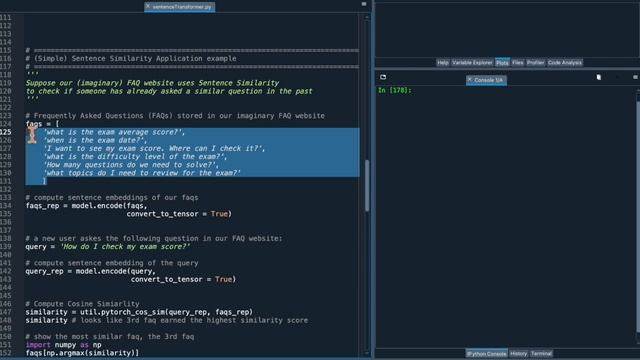
Task: Open the editor pane options menu
Action: pyautogui.click(x=364, y=4)
